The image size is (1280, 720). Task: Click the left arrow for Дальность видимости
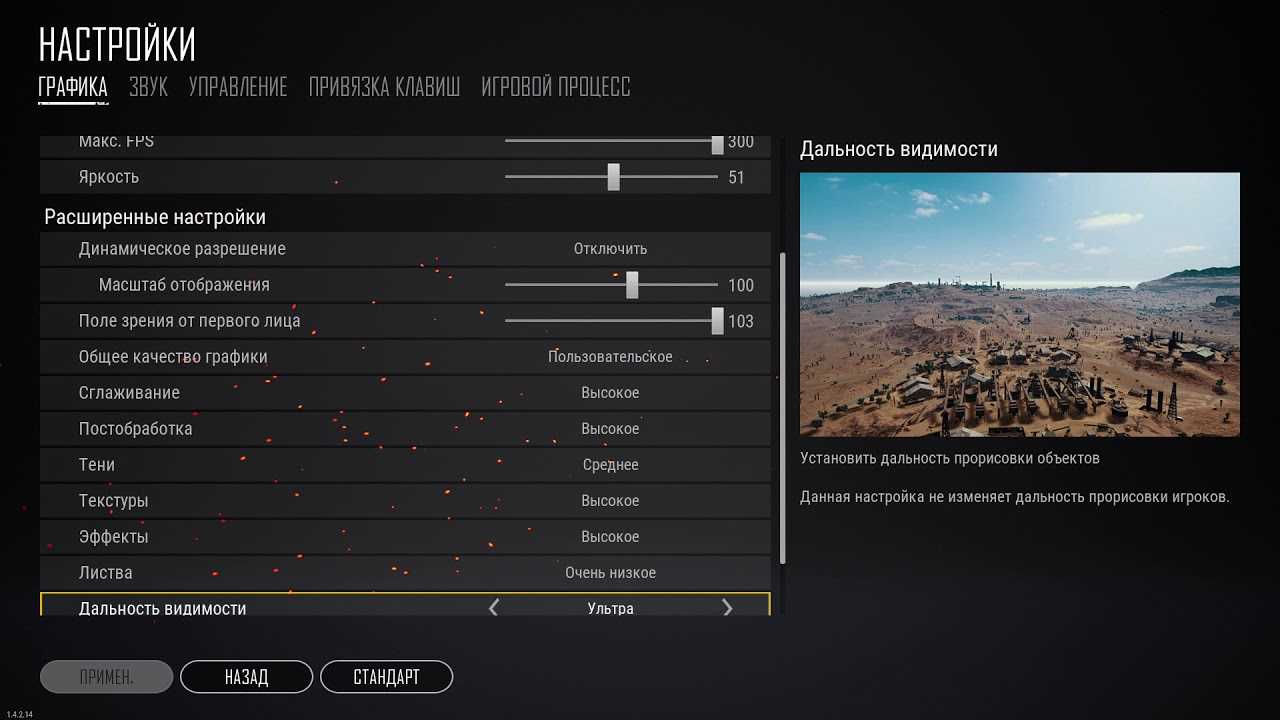pyautogui.click(x=493, y=608)
